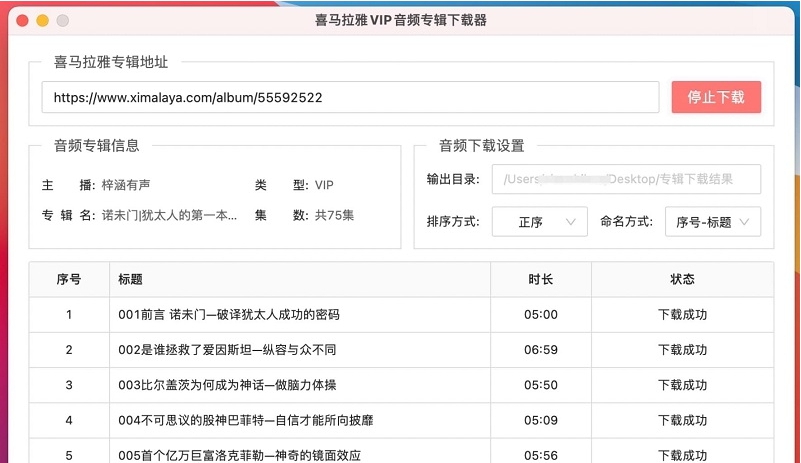Click the 梓涵有声 host name
Viewport: 801px width, 463px height.
click(126, 185)
